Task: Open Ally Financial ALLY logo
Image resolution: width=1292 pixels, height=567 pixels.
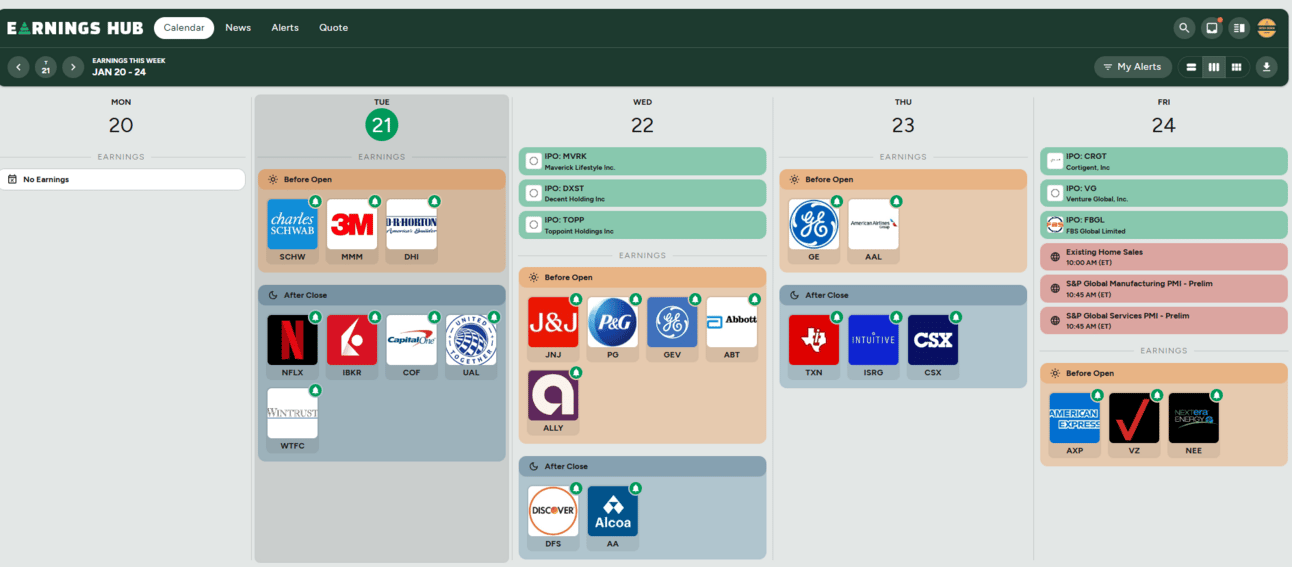Action: click(x=553, y=395)
